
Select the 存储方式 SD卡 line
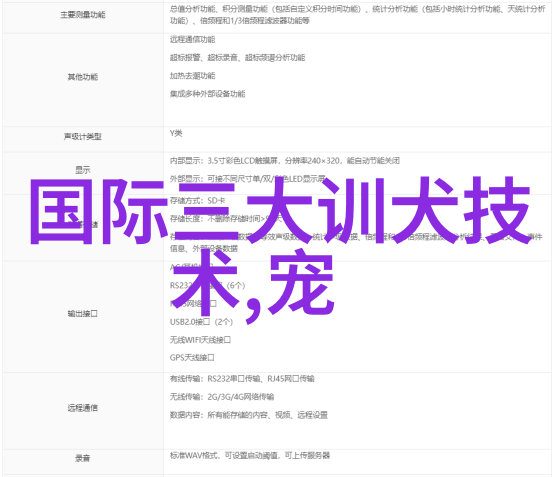pyautogui.click(x=198, y=201)
